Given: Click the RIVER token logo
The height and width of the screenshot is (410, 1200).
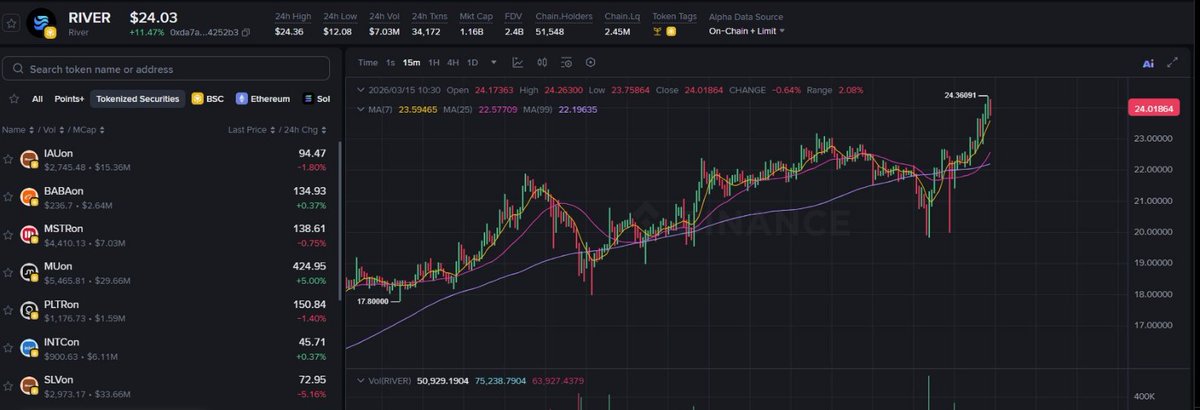Looking at the screenshot, I should tap(41, 24).
